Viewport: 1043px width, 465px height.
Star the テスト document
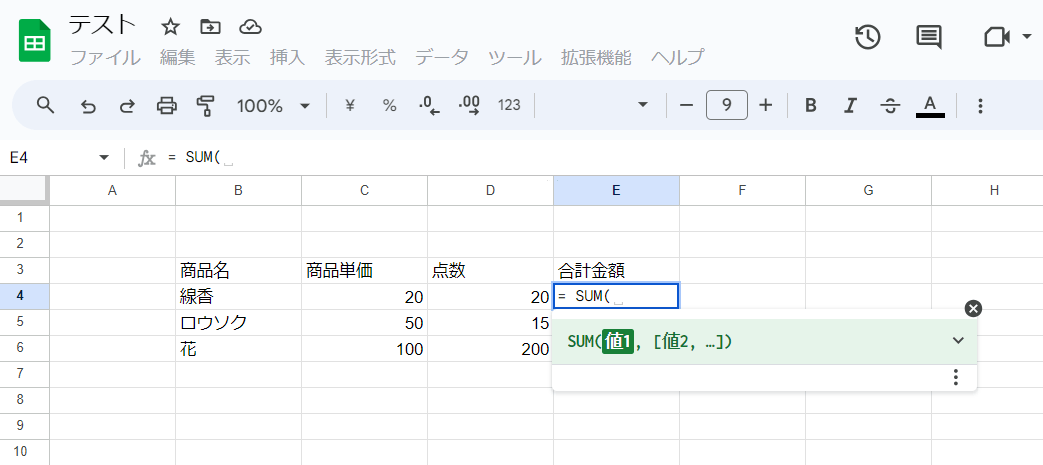pos(170,26)
